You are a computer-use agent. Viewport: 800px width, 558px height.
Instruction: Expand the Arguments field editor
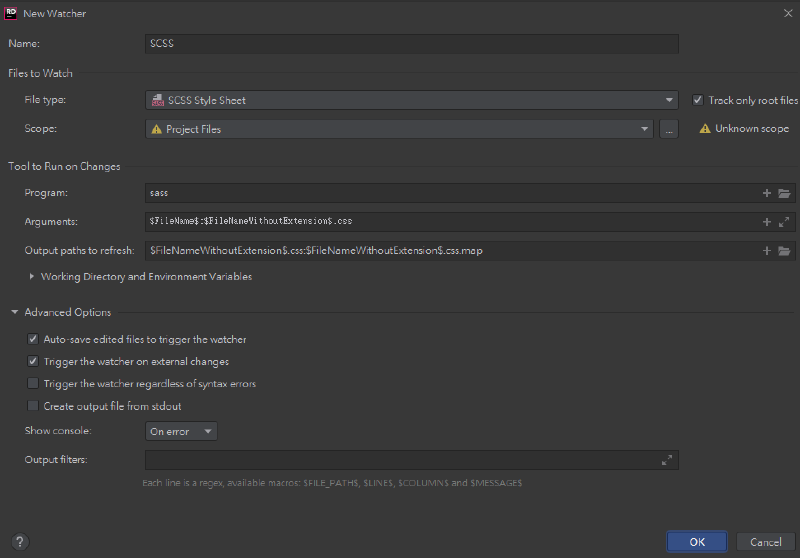click(x=784, y=221)
